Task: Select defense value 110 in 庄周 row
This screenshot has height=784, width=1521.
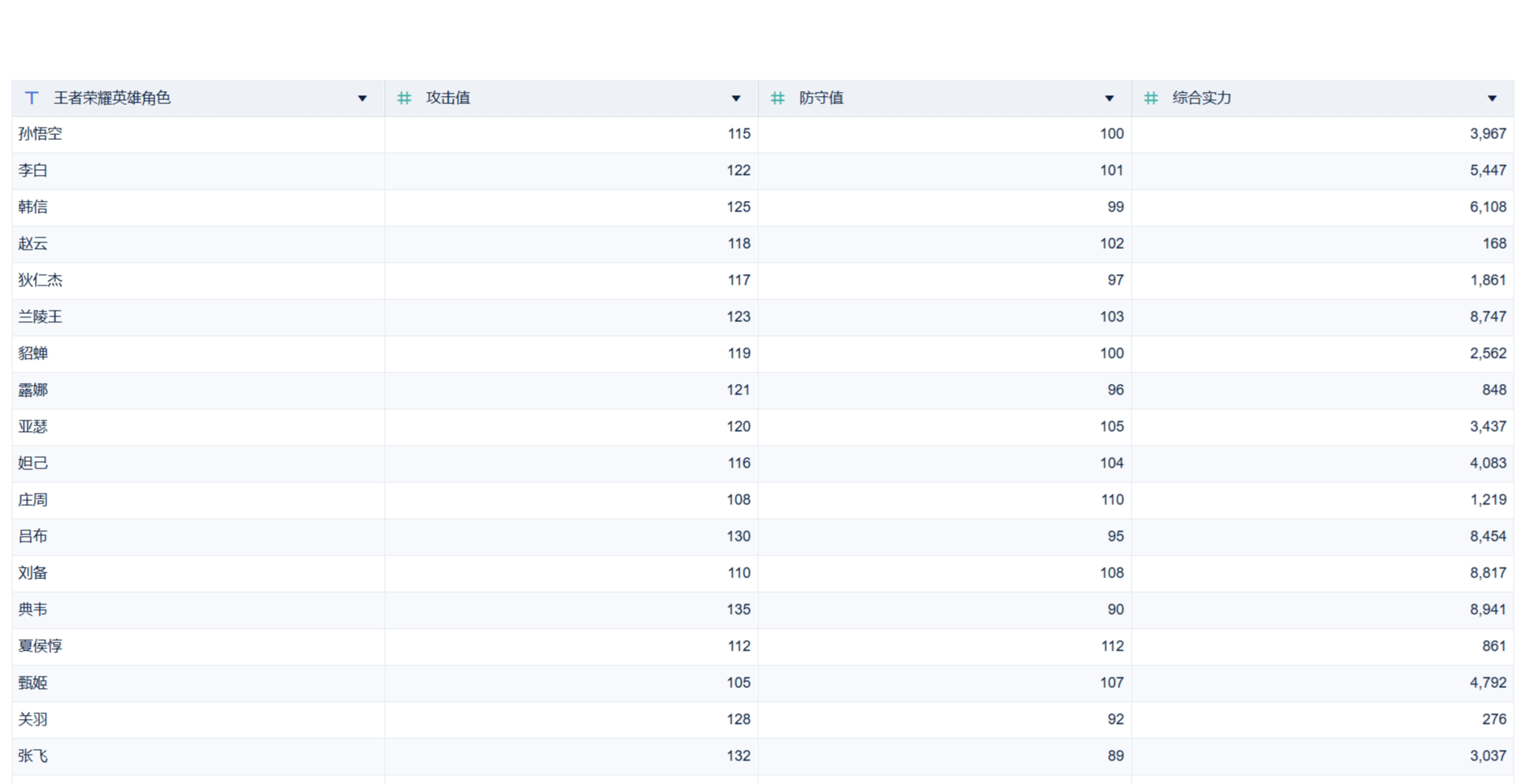Action: [x=1112, y=500]
